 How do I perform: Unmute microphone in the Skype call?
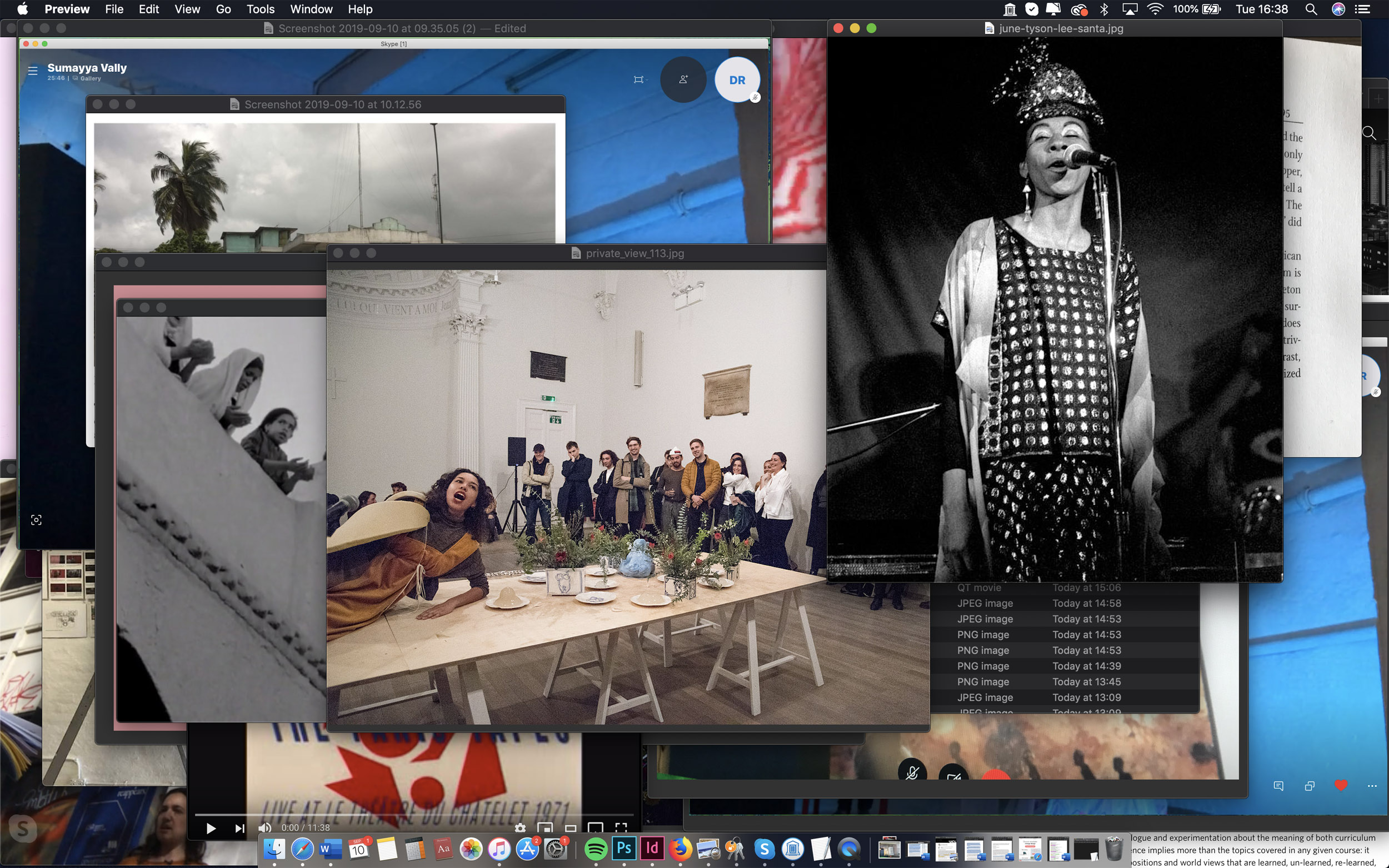pyautogui.click(x=912, y=772)
